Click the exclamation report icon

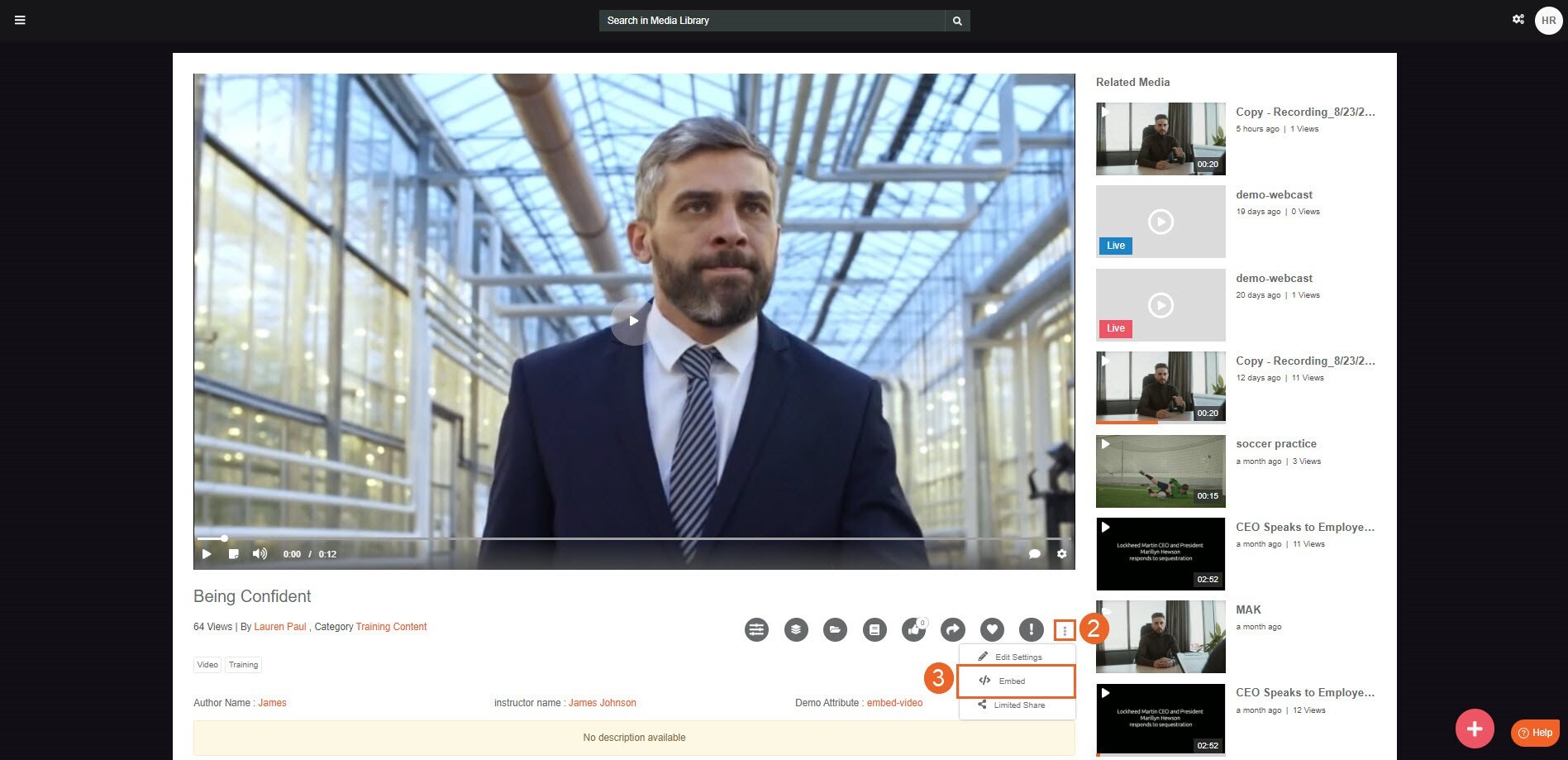[1031, 630]
